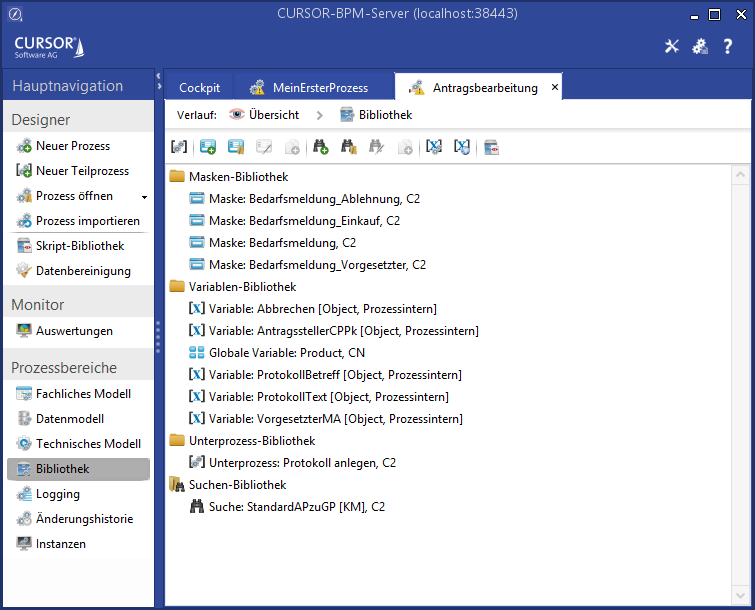
Task: Open Logging in Prozessbereiche
Action: click(57, 494)
